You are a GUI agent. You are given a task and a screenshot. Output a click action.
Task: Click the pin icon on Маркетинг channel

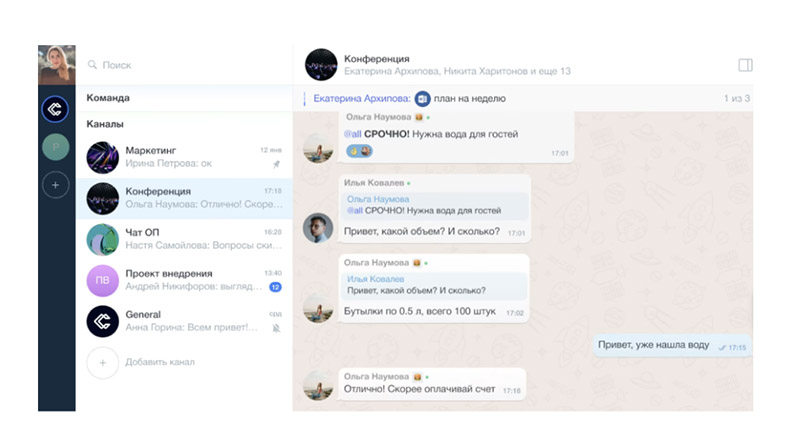click(276, 164)
